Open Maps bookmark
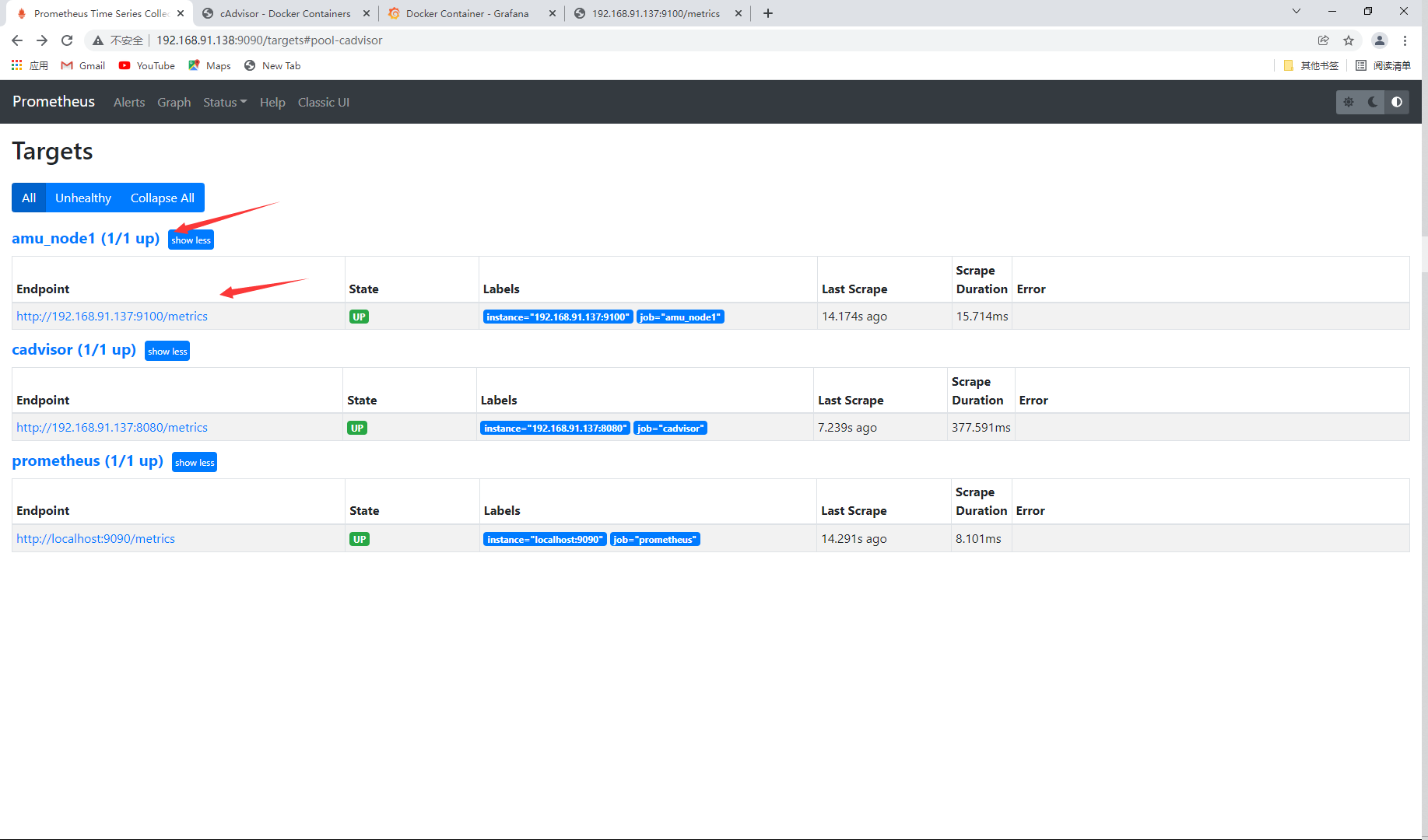1428x840 pixels. tap(209, 65)
